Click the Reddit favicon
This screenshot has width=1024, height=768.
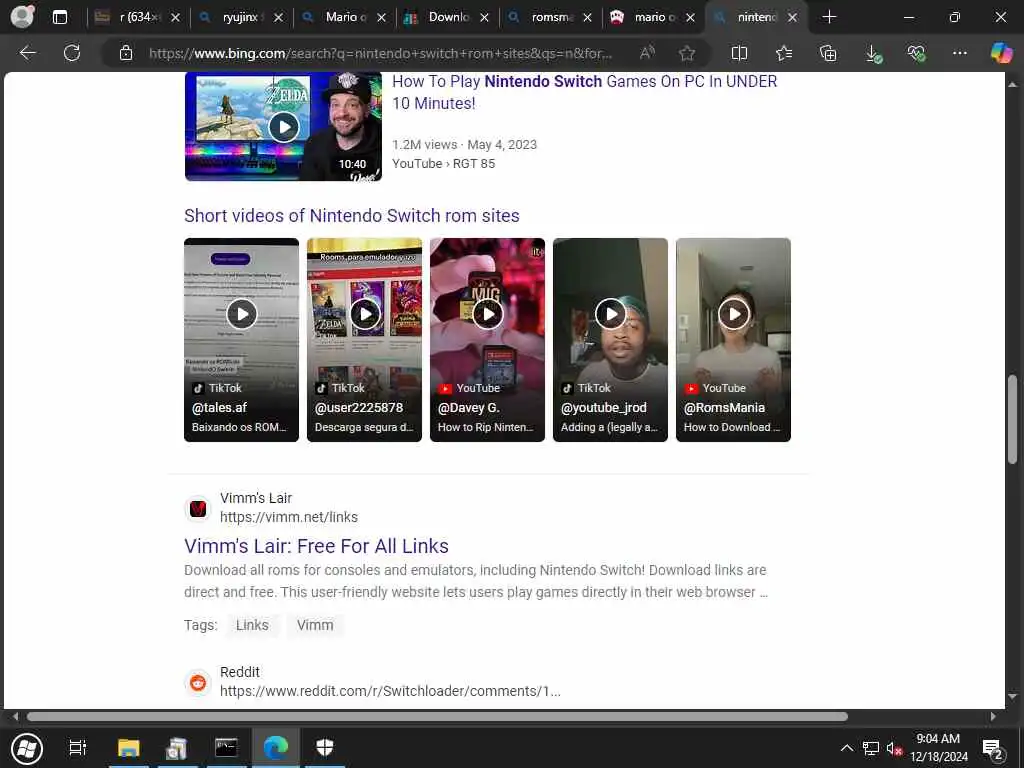198,682
